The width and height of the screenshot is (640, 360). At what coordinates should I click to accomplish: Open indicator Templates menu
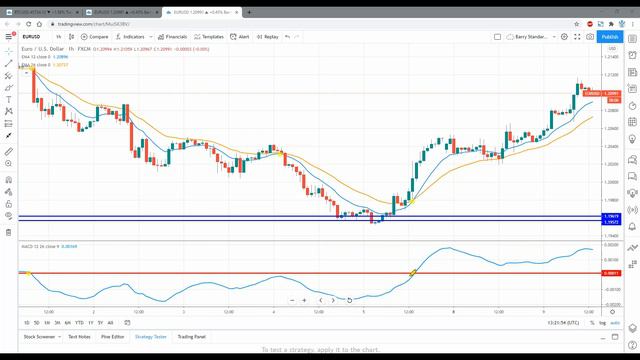[x=209, y=37]
